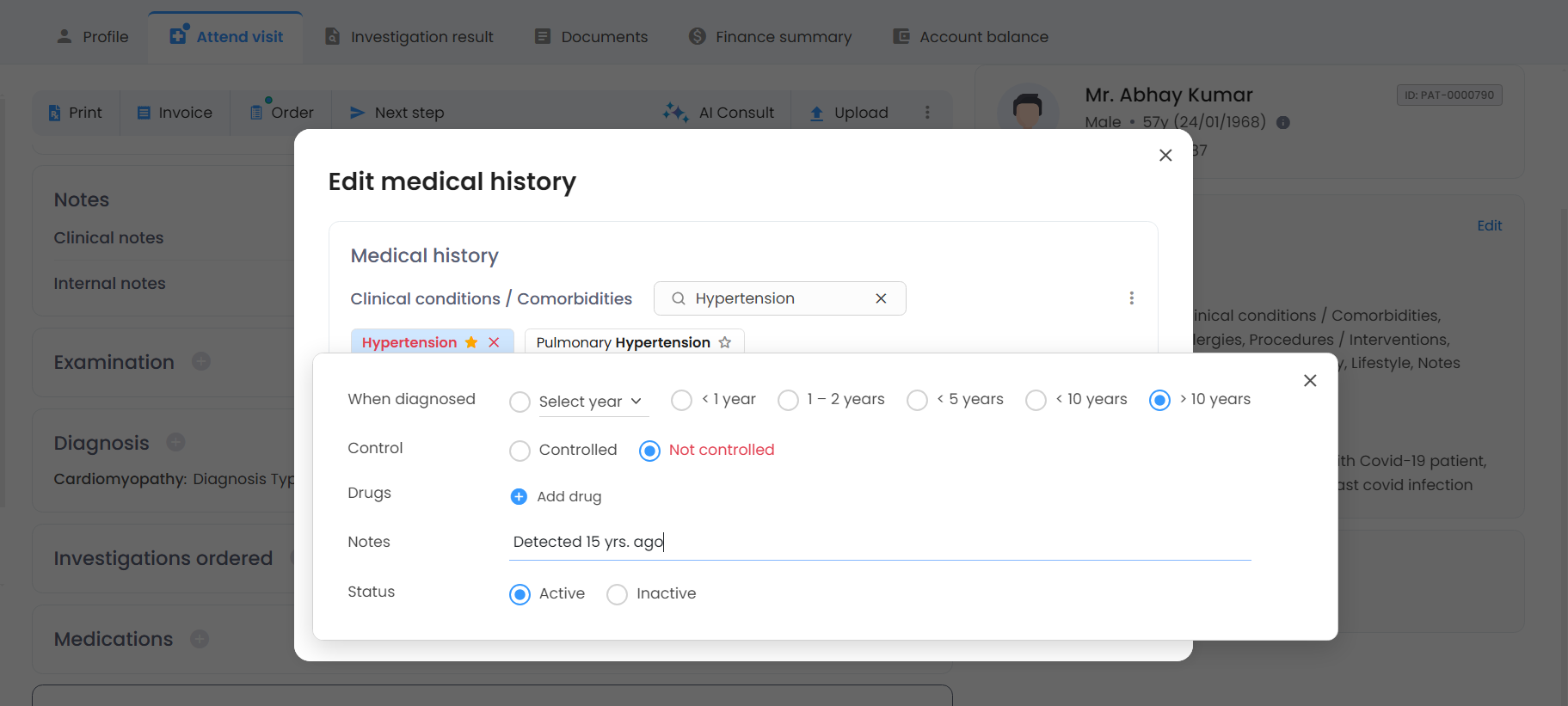Clear the Hypertension search field
The image size is (1568, 706).
coord(881,298)
